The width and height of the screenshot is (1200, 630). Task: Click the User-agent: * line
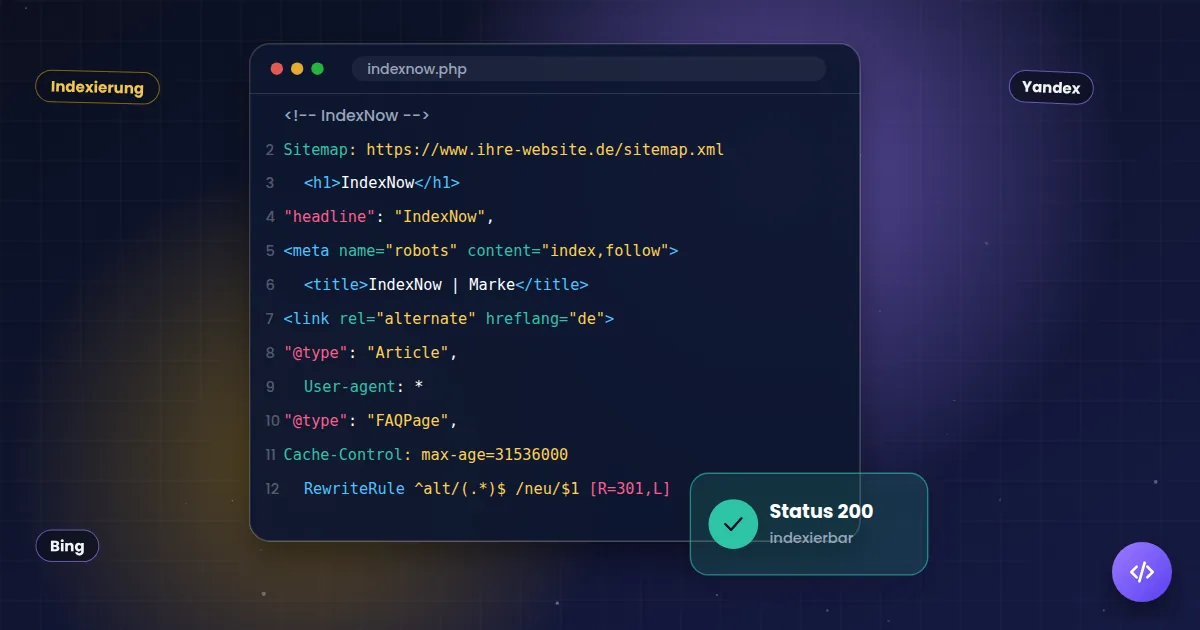364,387
